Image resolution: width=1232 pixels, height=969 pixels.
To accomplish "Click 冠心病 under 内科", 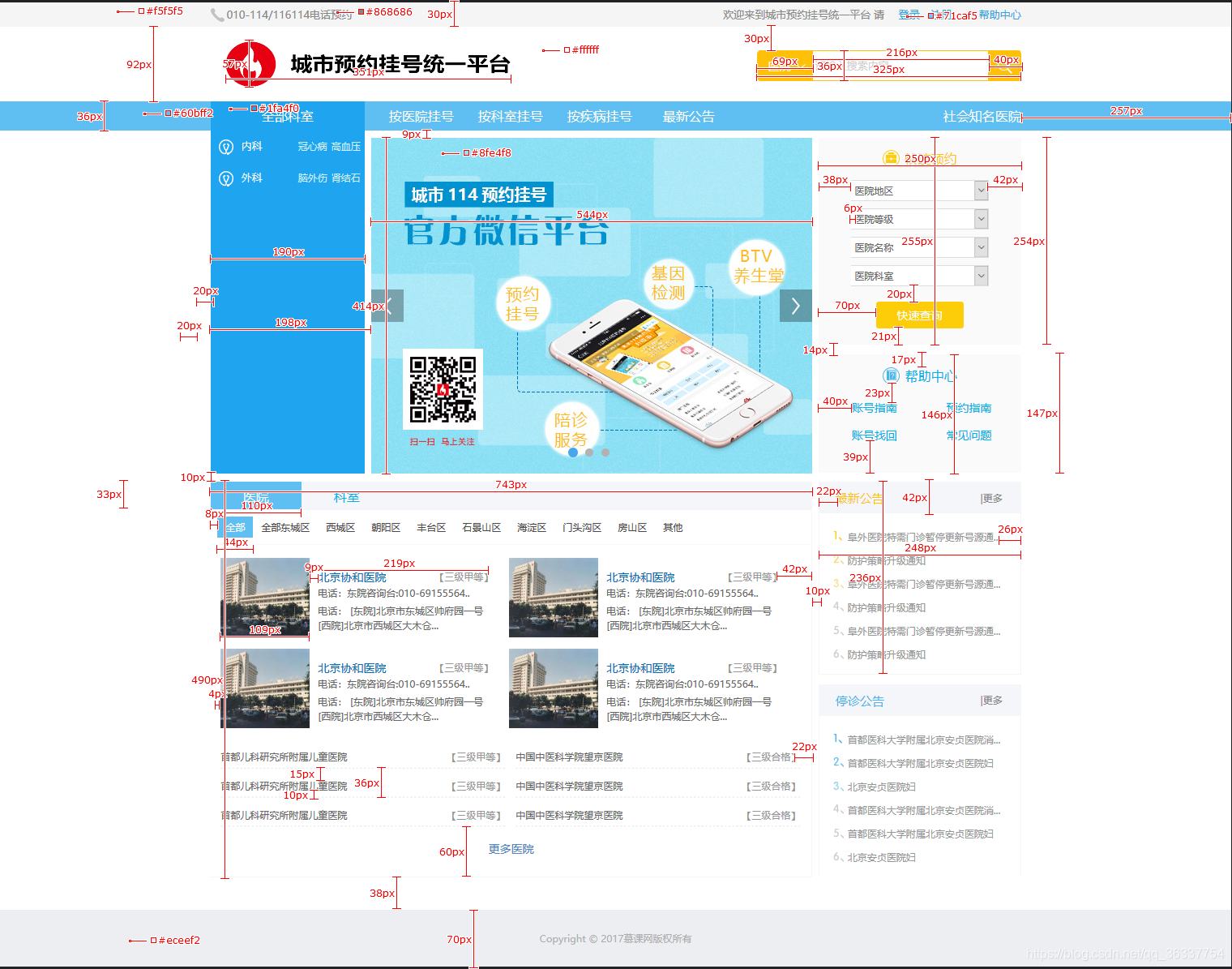I will 312,147.
